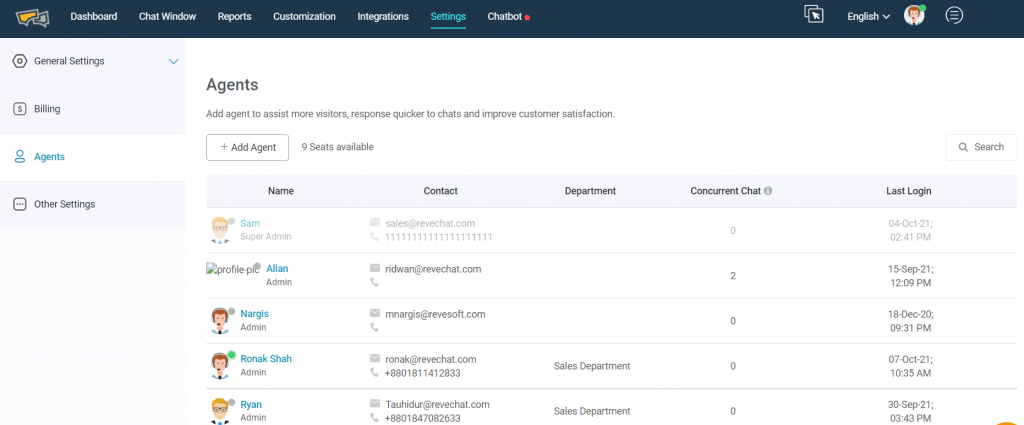Click the Concurrent Chat info icon
This screenshot has height=425, width=1024.
(x=768, y=191)
